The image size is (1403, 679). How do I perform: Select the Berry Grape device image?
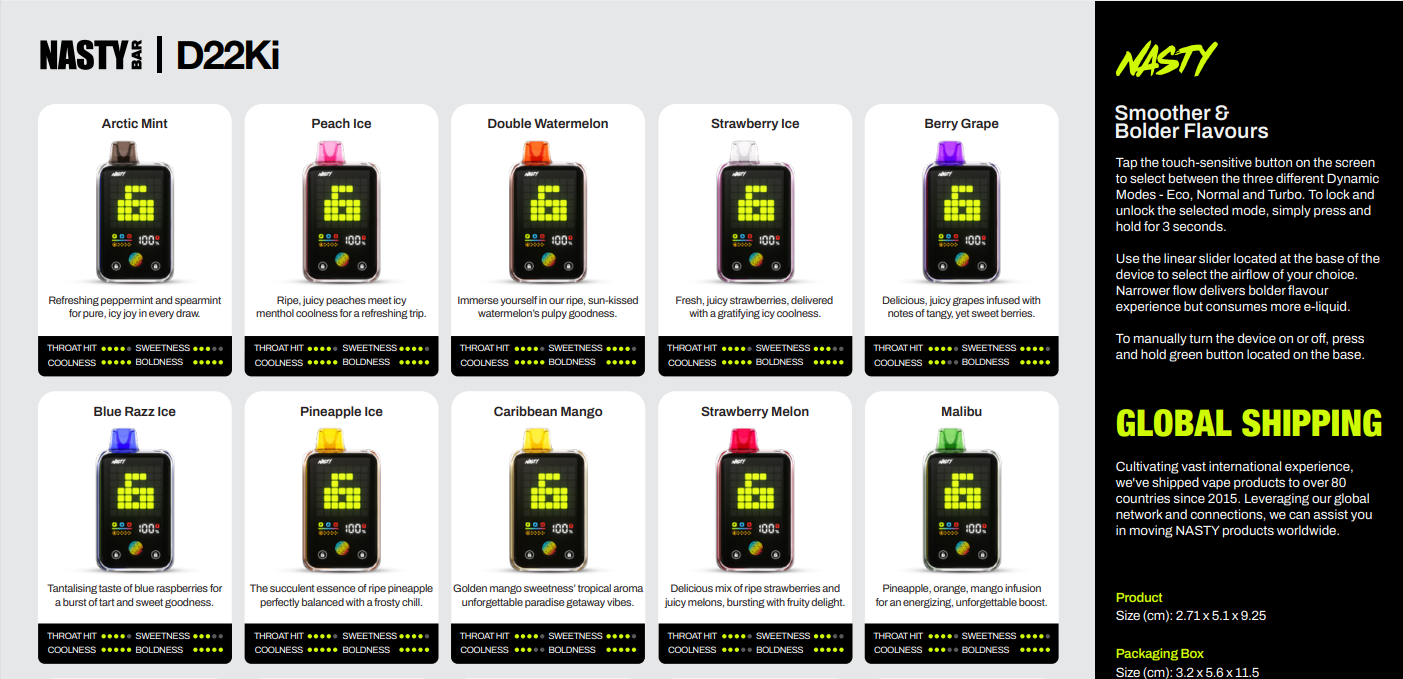pyautogui.click(x=961, y=212)
